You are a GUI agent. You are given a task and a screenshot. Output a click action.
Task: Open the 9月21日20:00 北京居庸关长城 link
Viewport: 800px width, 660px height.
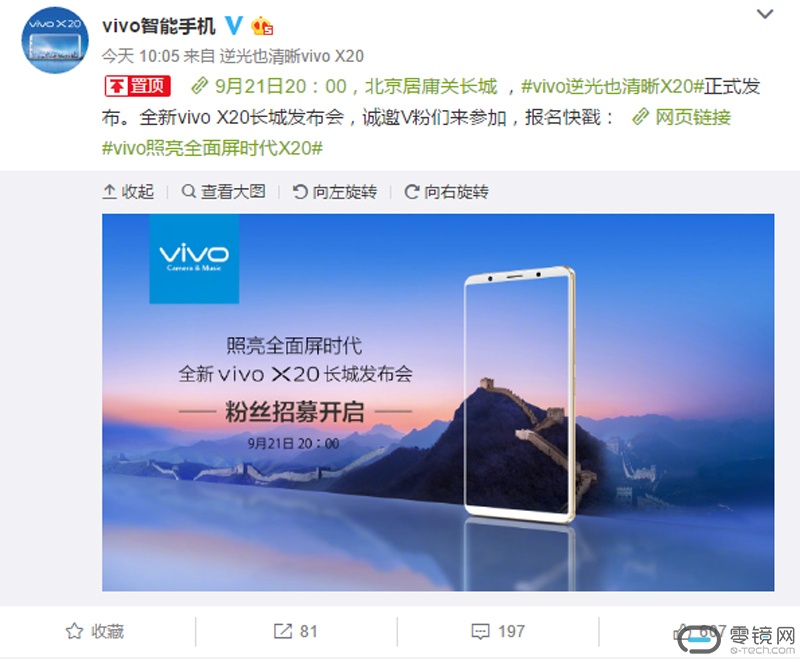pos(344,86)
